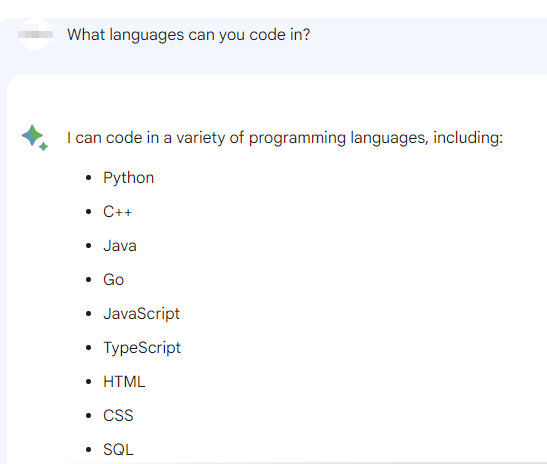
Task: Click the blurred user avatar beside the prompt
Action: pos(35,34)
